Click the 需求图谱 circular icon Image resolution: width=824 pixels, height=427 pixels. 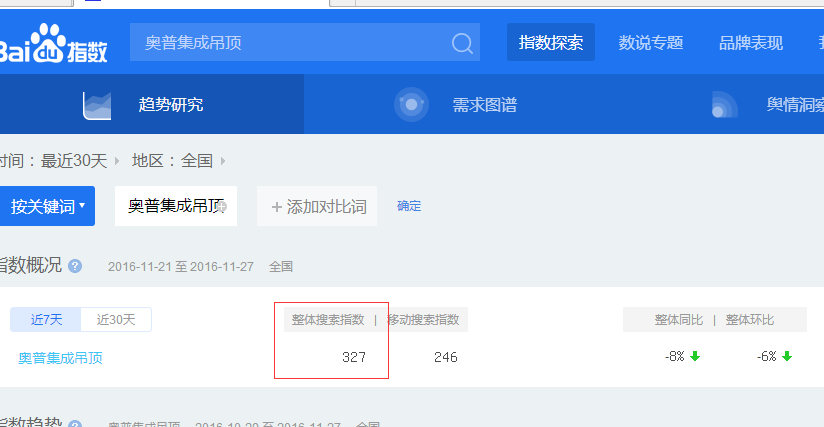(411, 105)
